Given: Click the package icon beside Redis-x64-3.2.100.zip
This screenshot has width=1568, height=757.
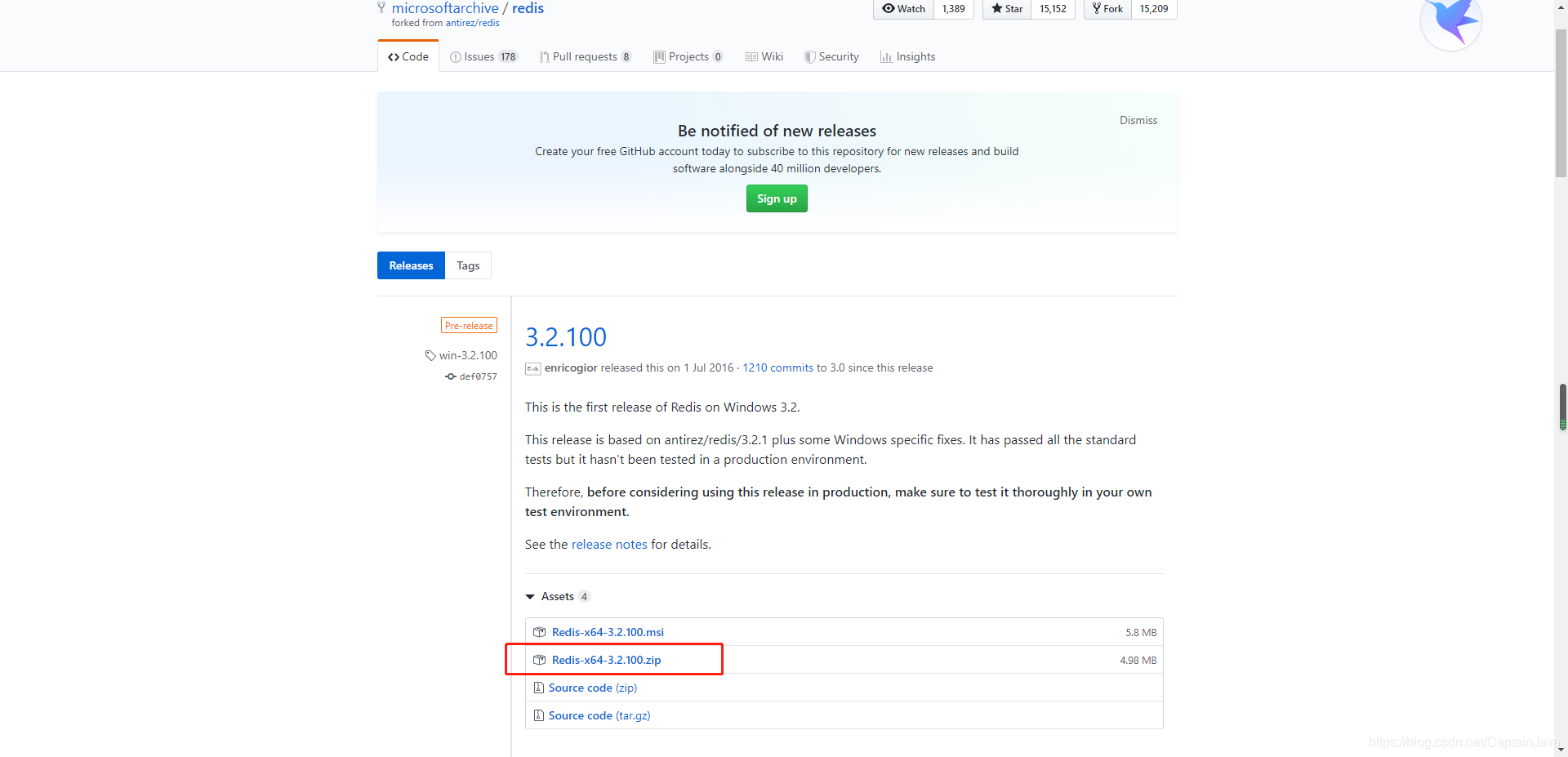Looking at the screenshot, I should point(539,660).
